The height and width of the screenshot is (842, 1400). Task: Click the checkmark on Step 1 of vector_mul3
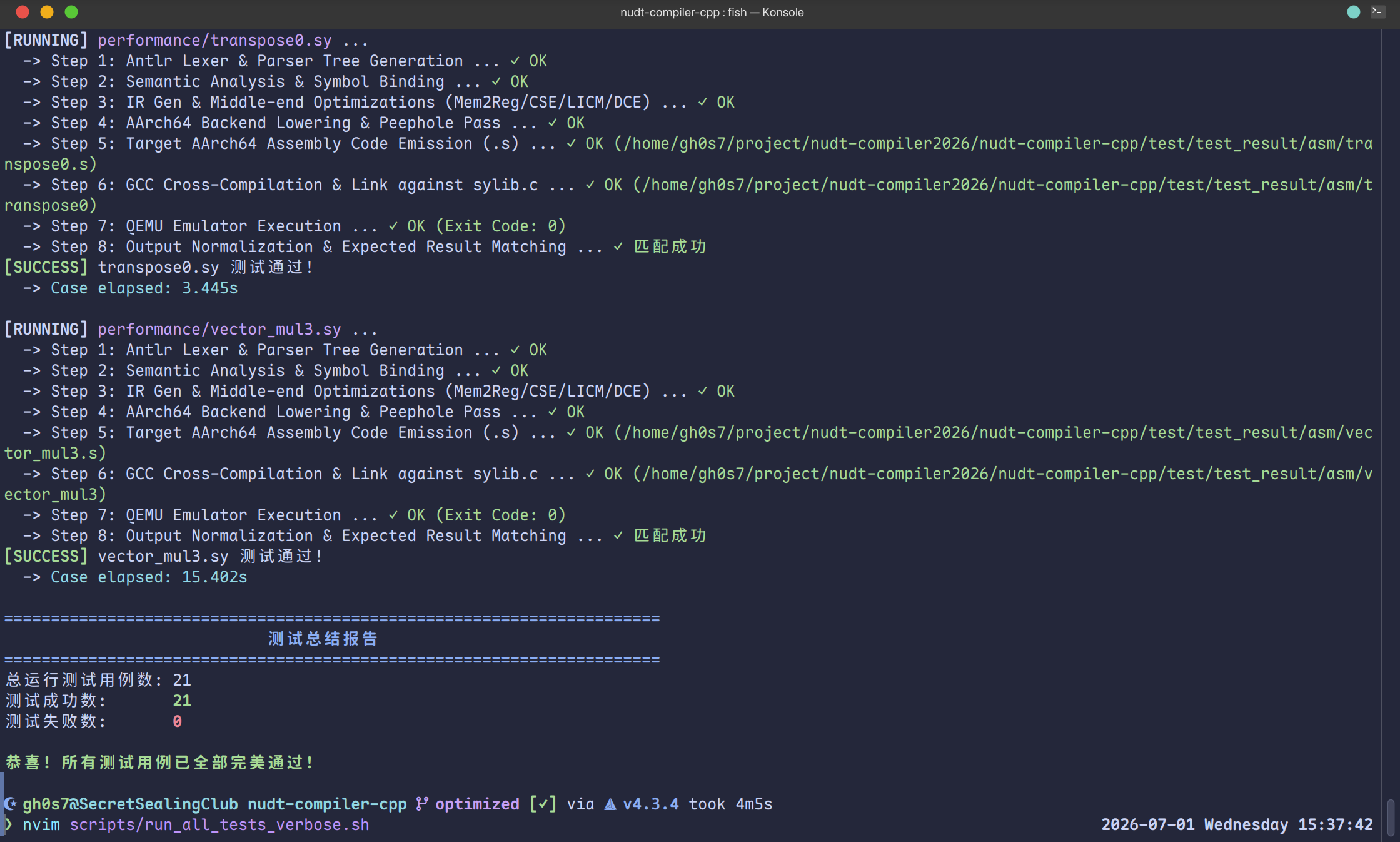[515, 350]
